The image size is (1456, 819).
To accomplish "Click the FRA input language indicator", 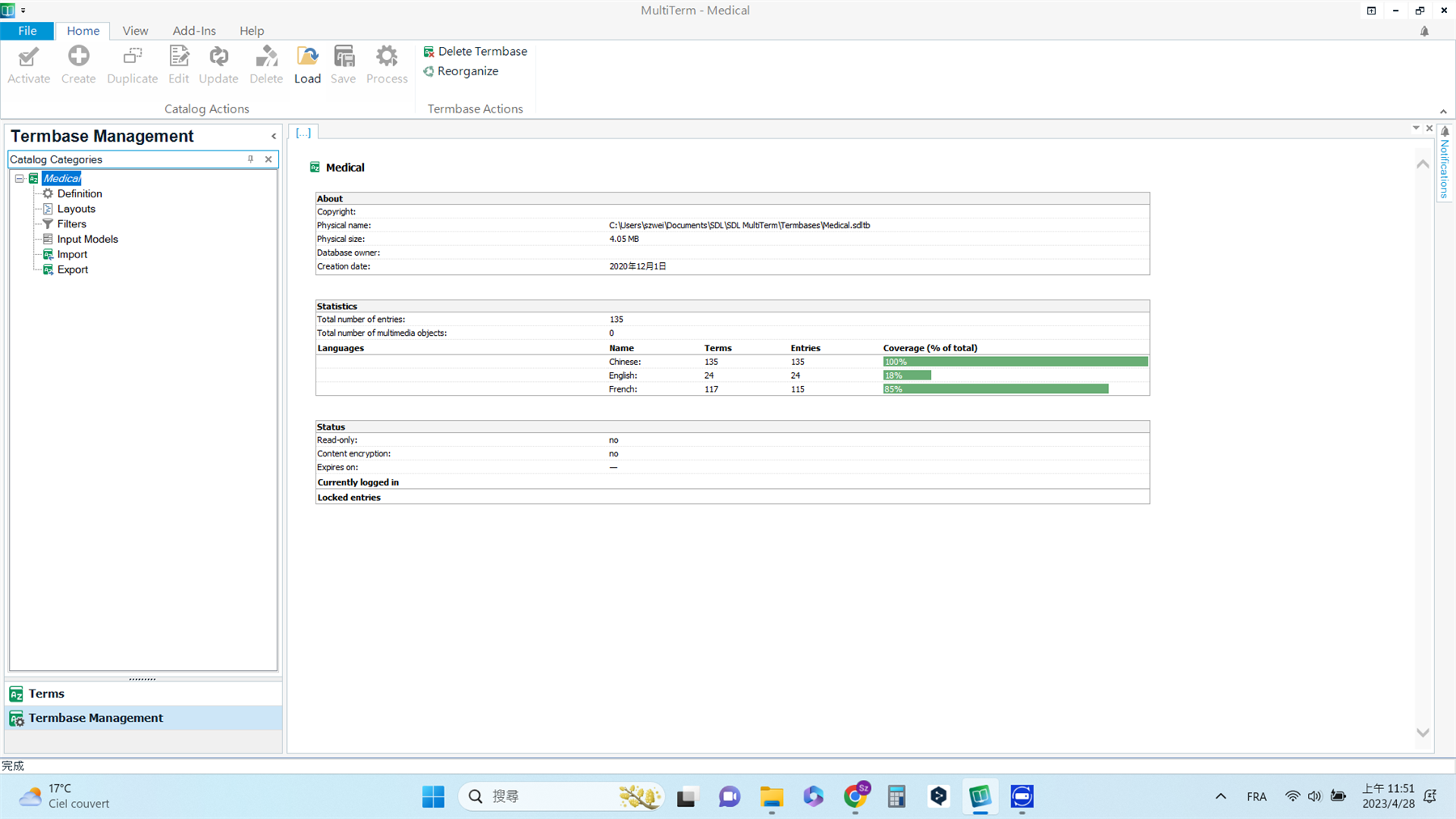I will pyautogui.click(x=1256, y=797).
